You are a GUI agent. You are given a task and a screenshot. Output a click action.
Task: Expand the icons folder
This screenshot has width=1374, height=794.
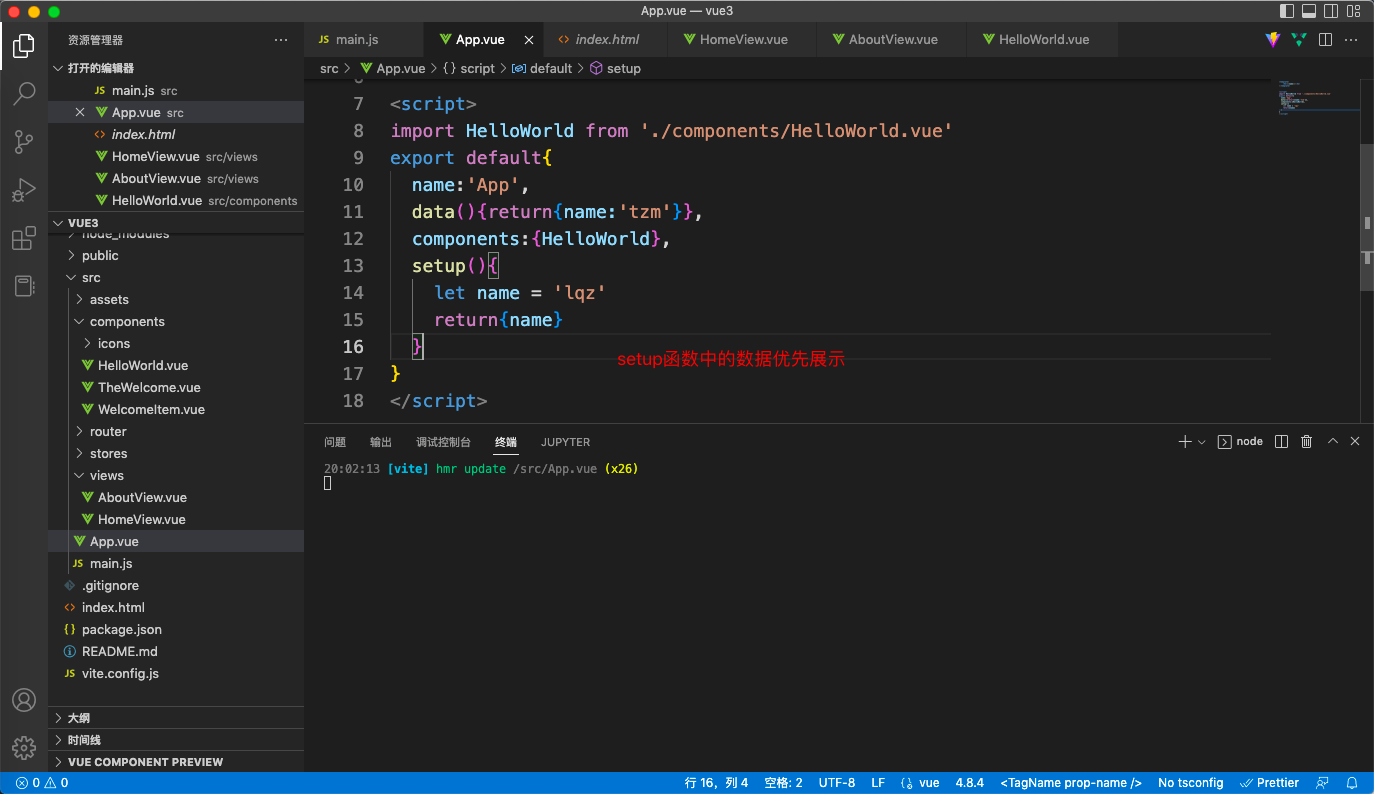[175, 344]
